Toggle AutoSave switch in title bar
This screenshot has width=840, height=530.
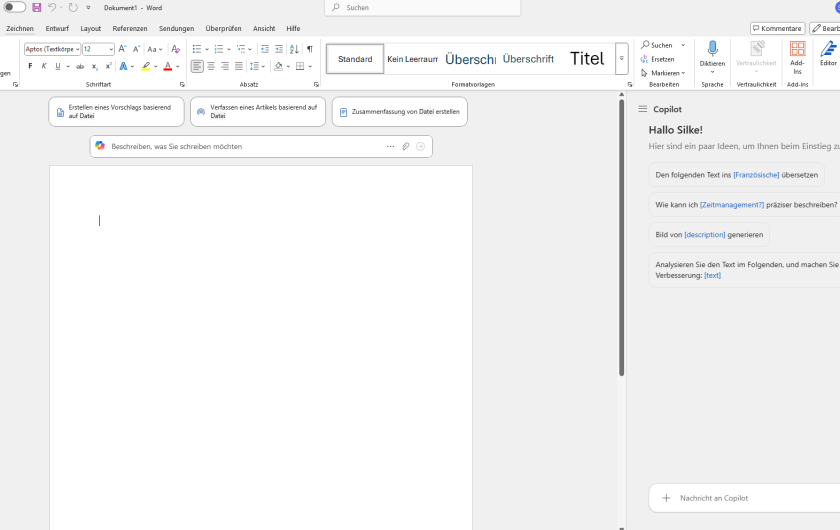[x=14, y=7]
